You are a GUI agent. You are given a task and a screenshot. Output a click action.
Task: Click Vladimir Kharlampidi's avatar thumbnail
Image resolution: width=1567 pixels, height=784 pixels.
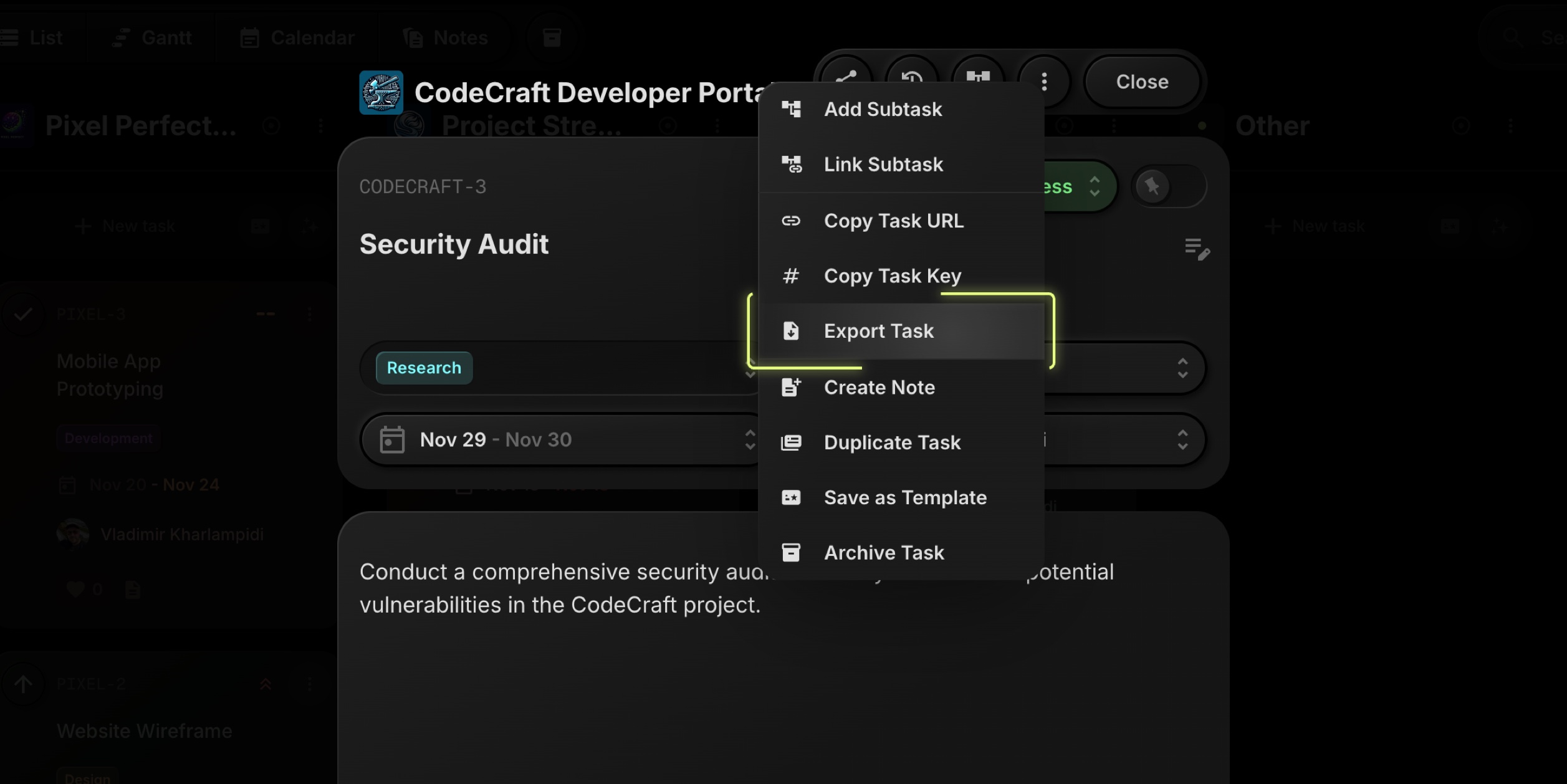[x=73, y=533]
